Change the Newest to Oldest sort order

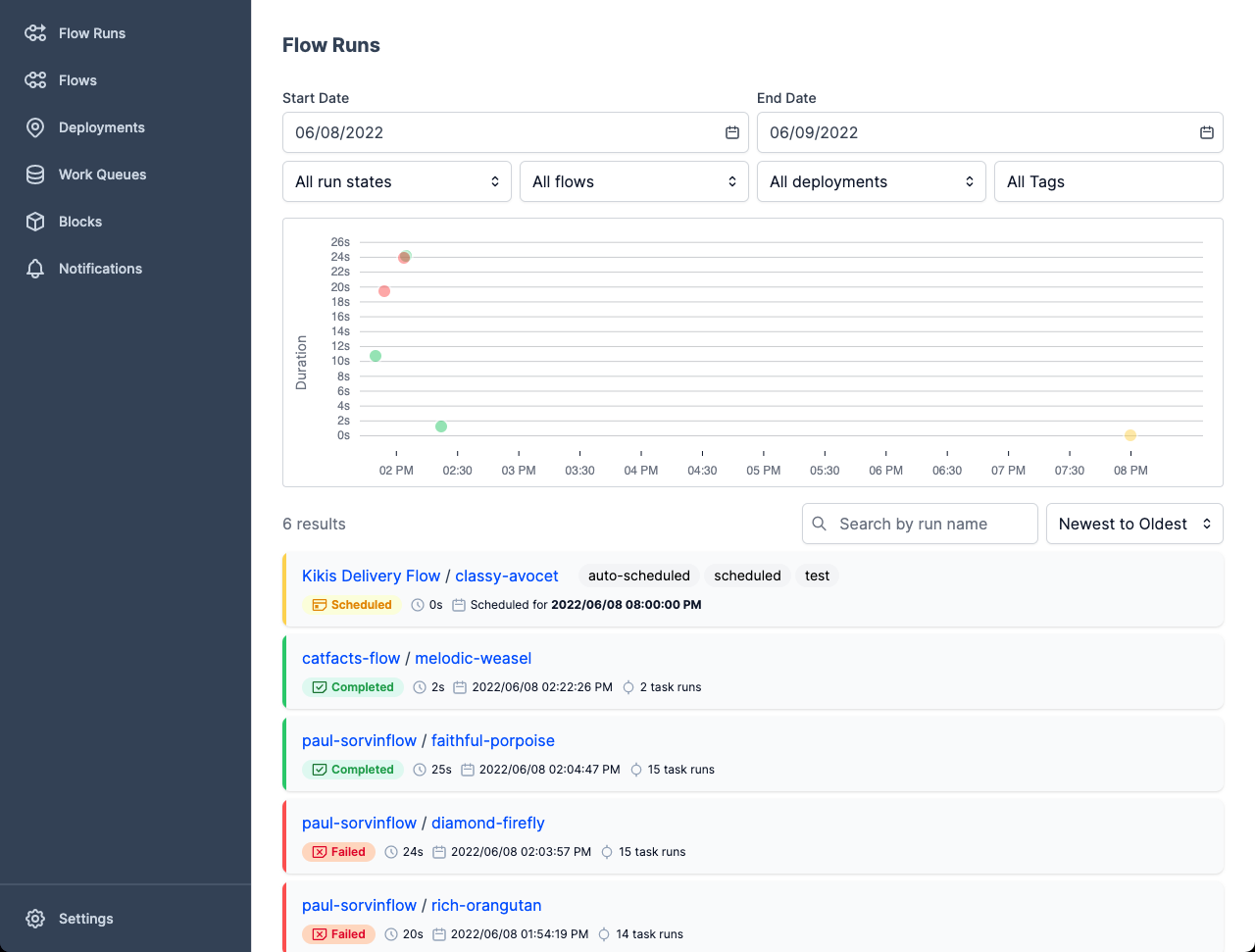[x=1134, y=524]
